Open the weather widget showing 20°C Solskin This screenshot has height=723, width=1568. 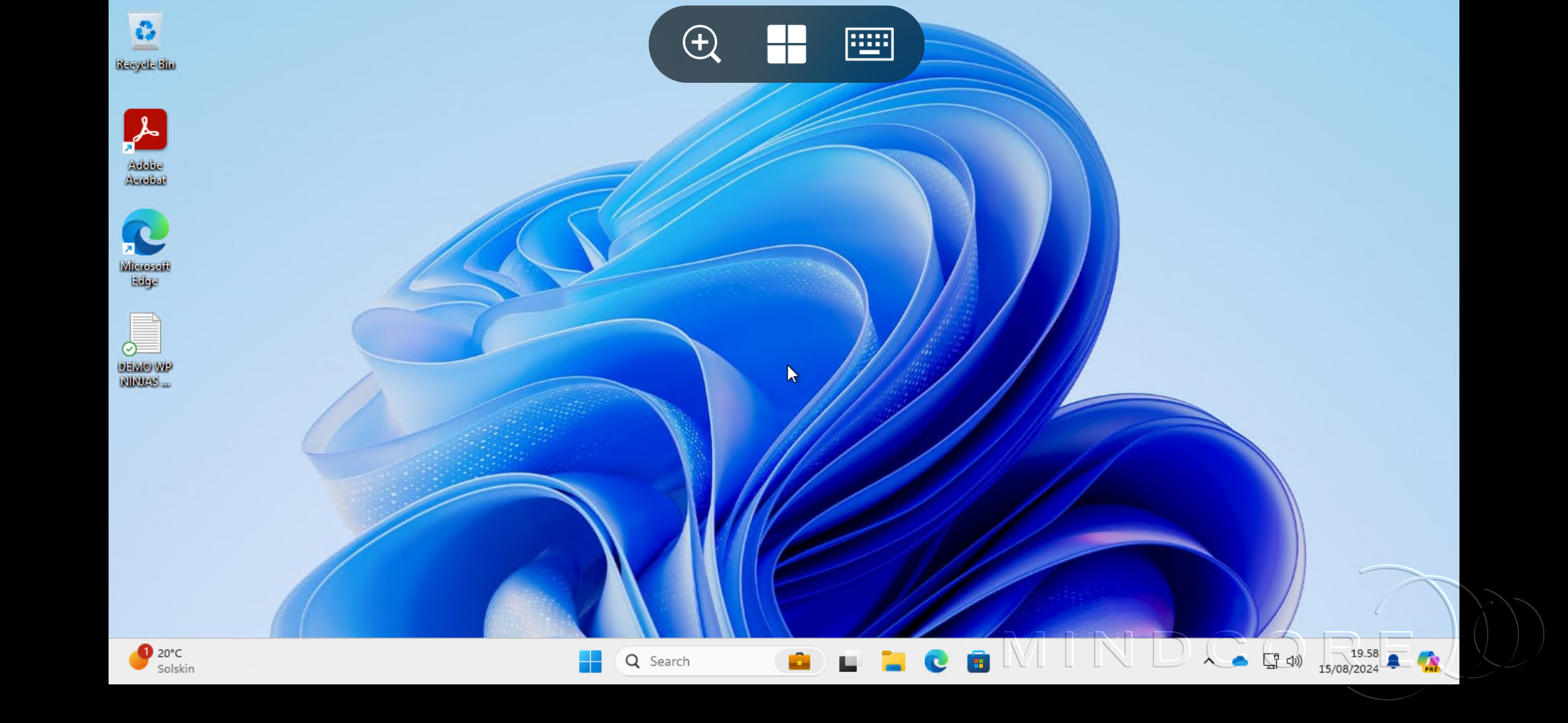(162, 660)
